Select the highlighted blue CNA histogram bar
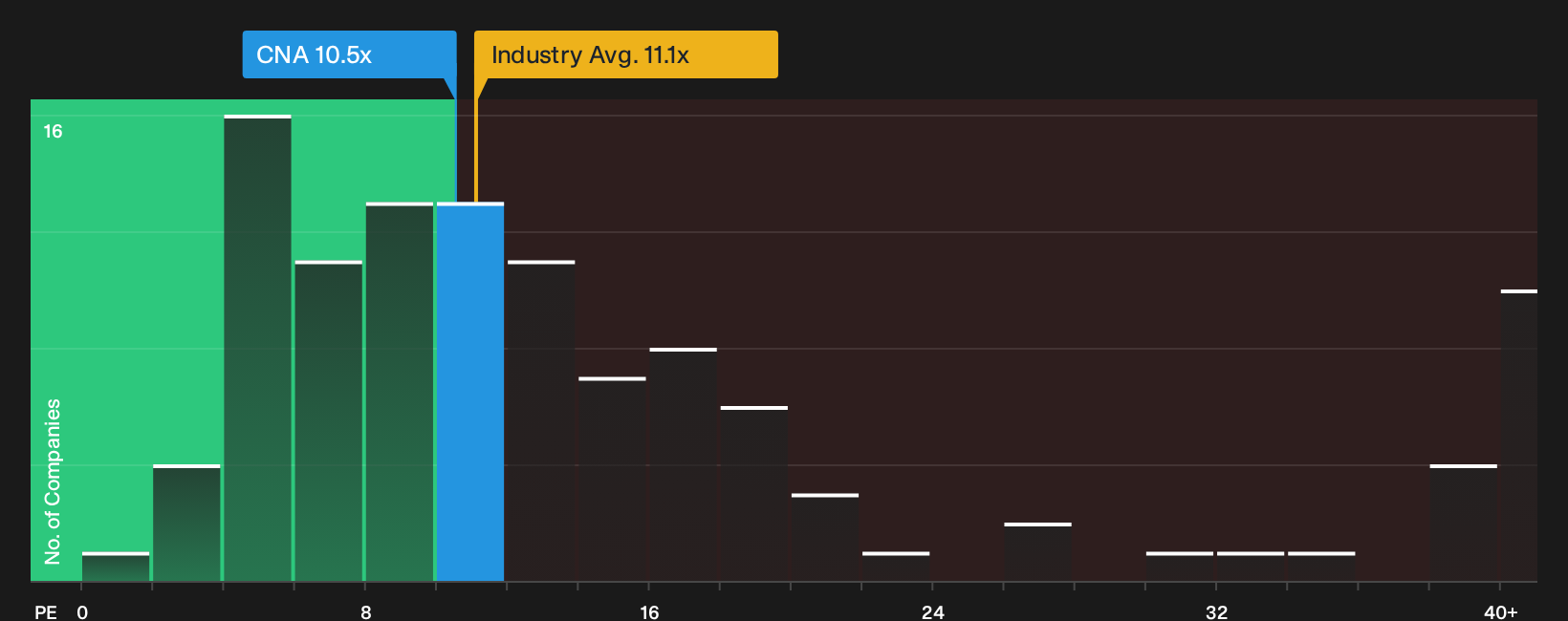 point(470,392)
